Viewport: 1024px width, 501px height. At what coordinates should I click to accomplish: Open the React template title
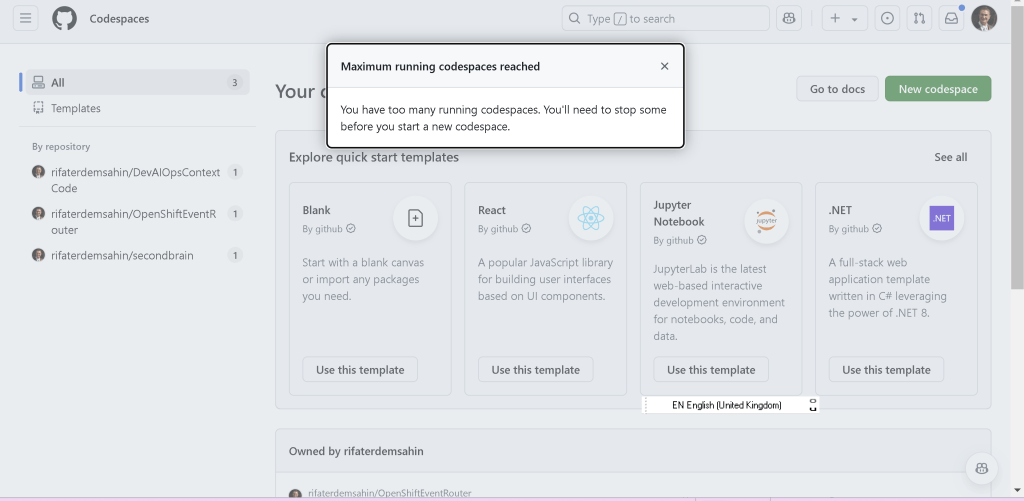pyautogui.click(x=492, y=210)
